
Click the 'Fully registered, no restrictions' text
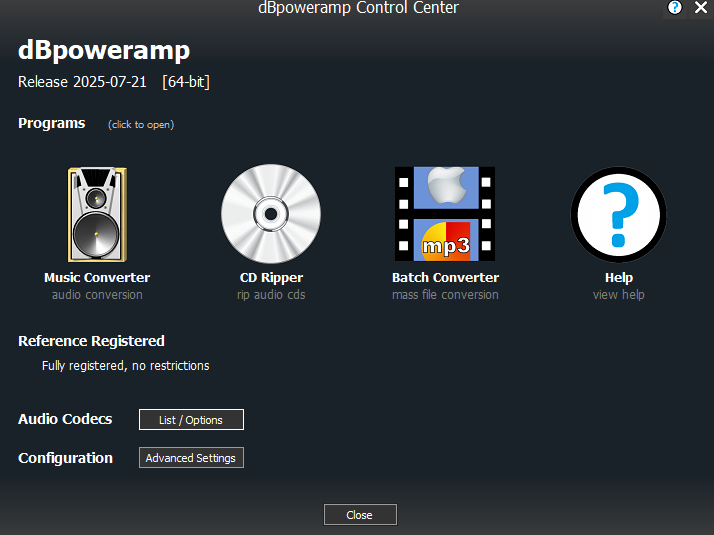tap(125, 366)
